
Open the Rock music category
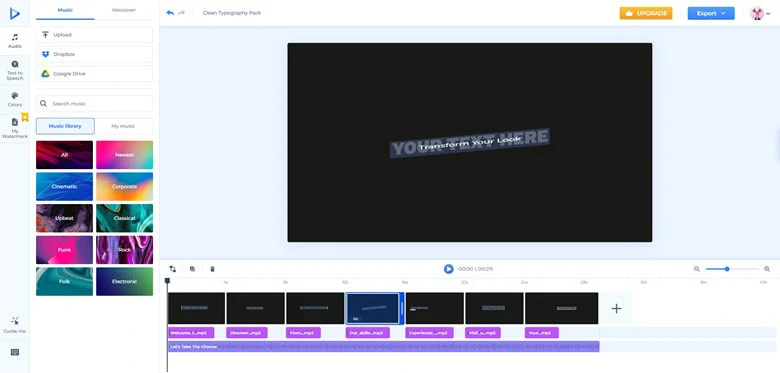click(x=124, y=250)
